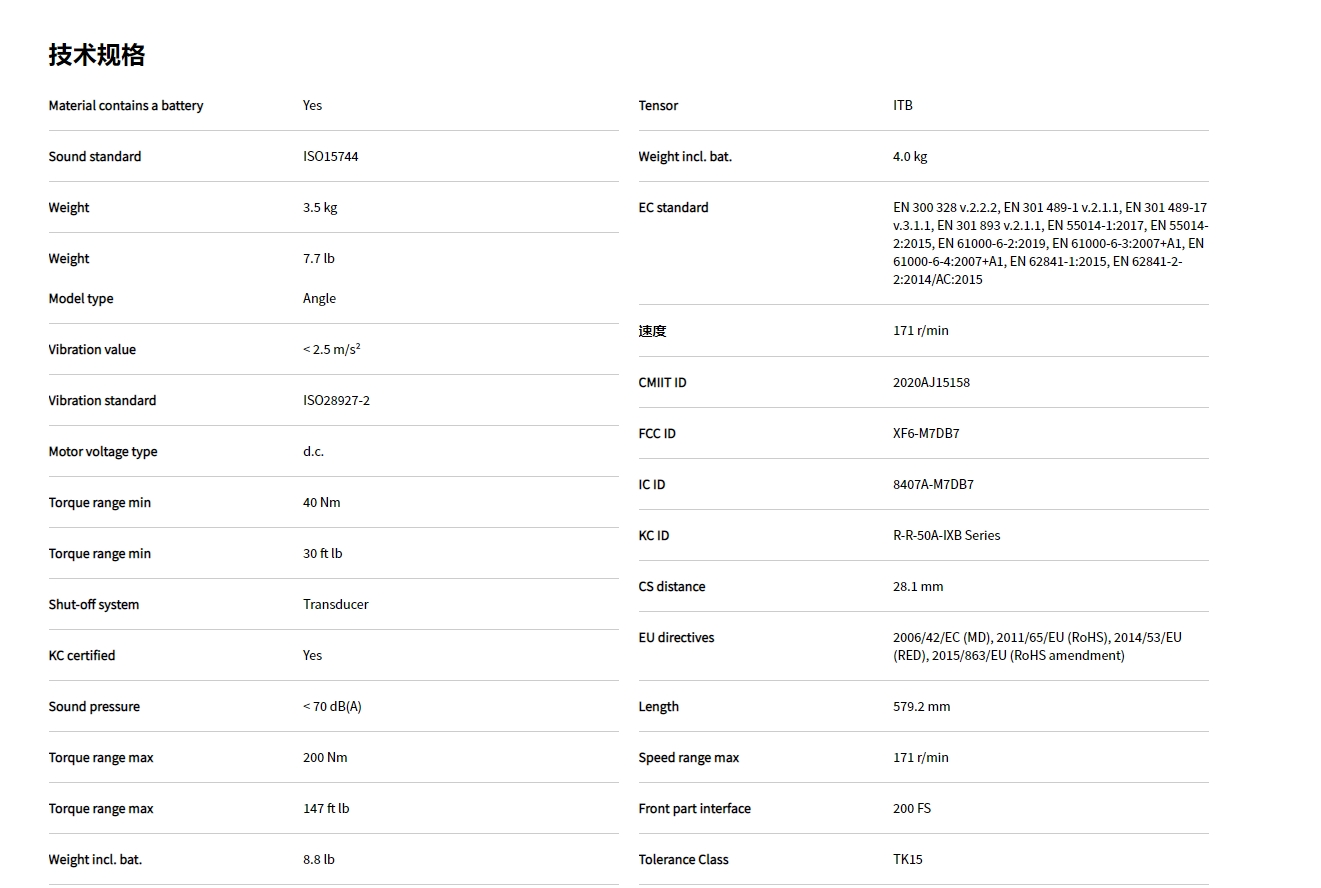The width and height of the screenshot is (1321, 888).
Task: Click the 'Sound pressure' label
Action: 94,707
